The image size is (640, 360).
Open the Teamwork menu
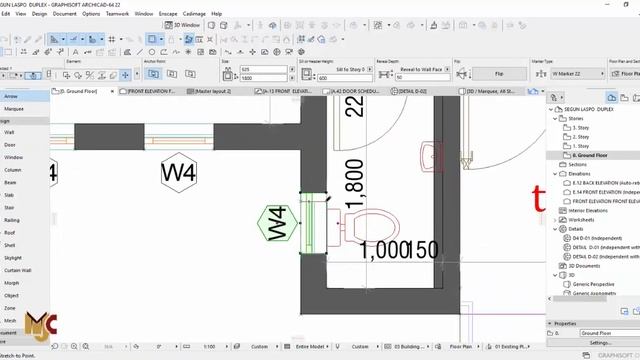coord(117,14)
